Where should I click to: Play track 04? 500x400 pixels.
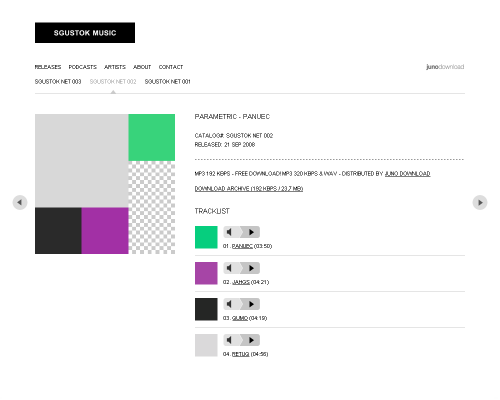pyautogui.click(x=251, y=340)
